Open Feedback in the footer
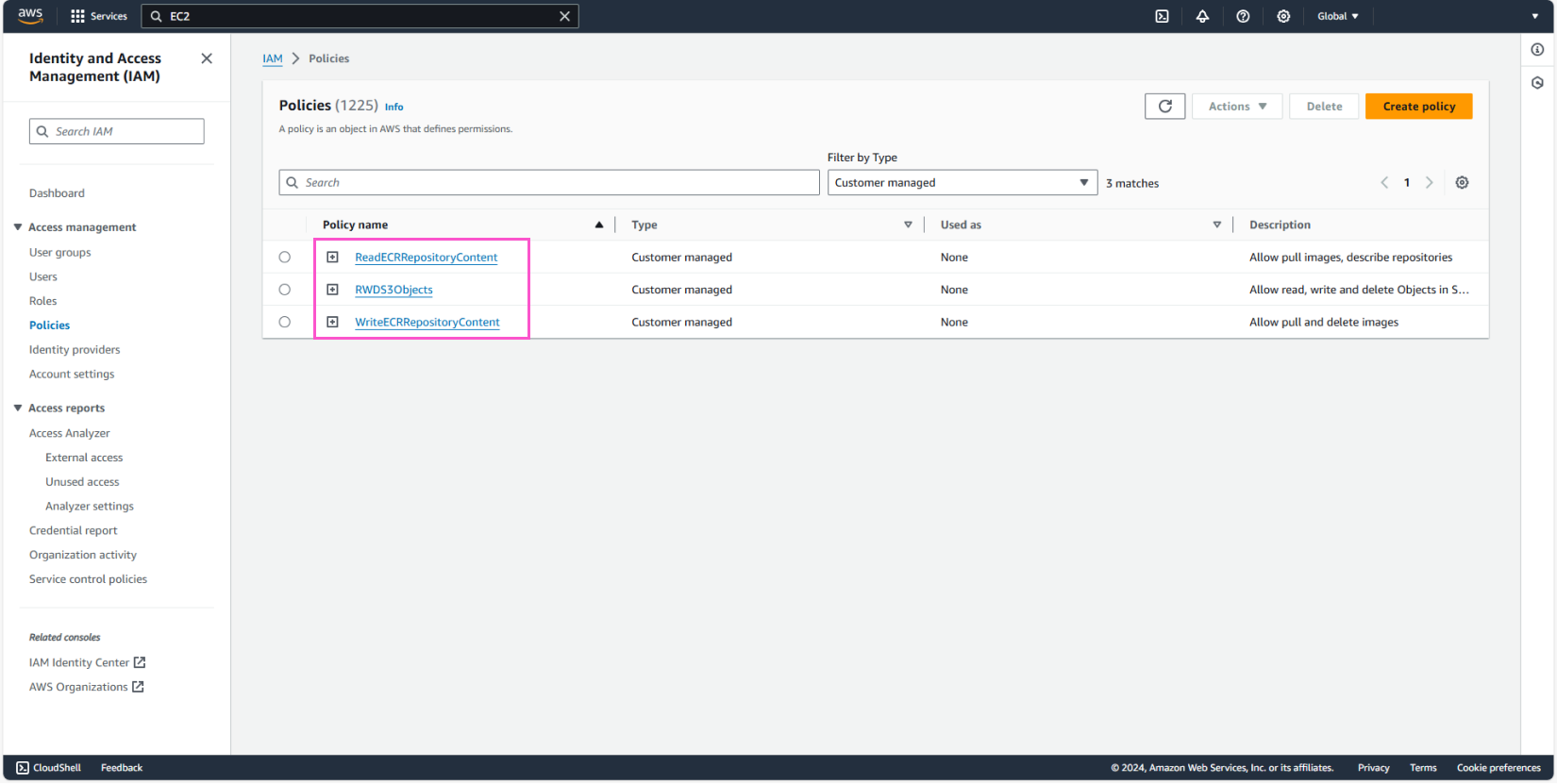1557x784 pixels. click(x=122, y=768)
